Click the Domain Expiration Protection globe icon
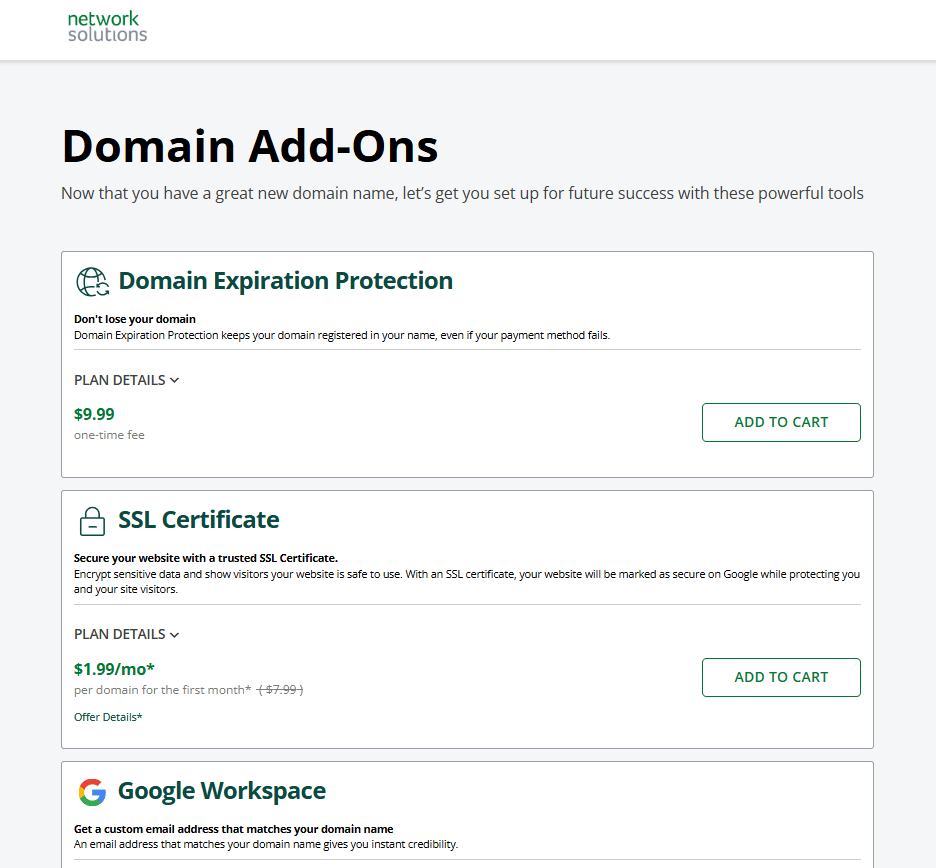Image resolution: width=936 pixels, height=868 pixels. (93, 282)
